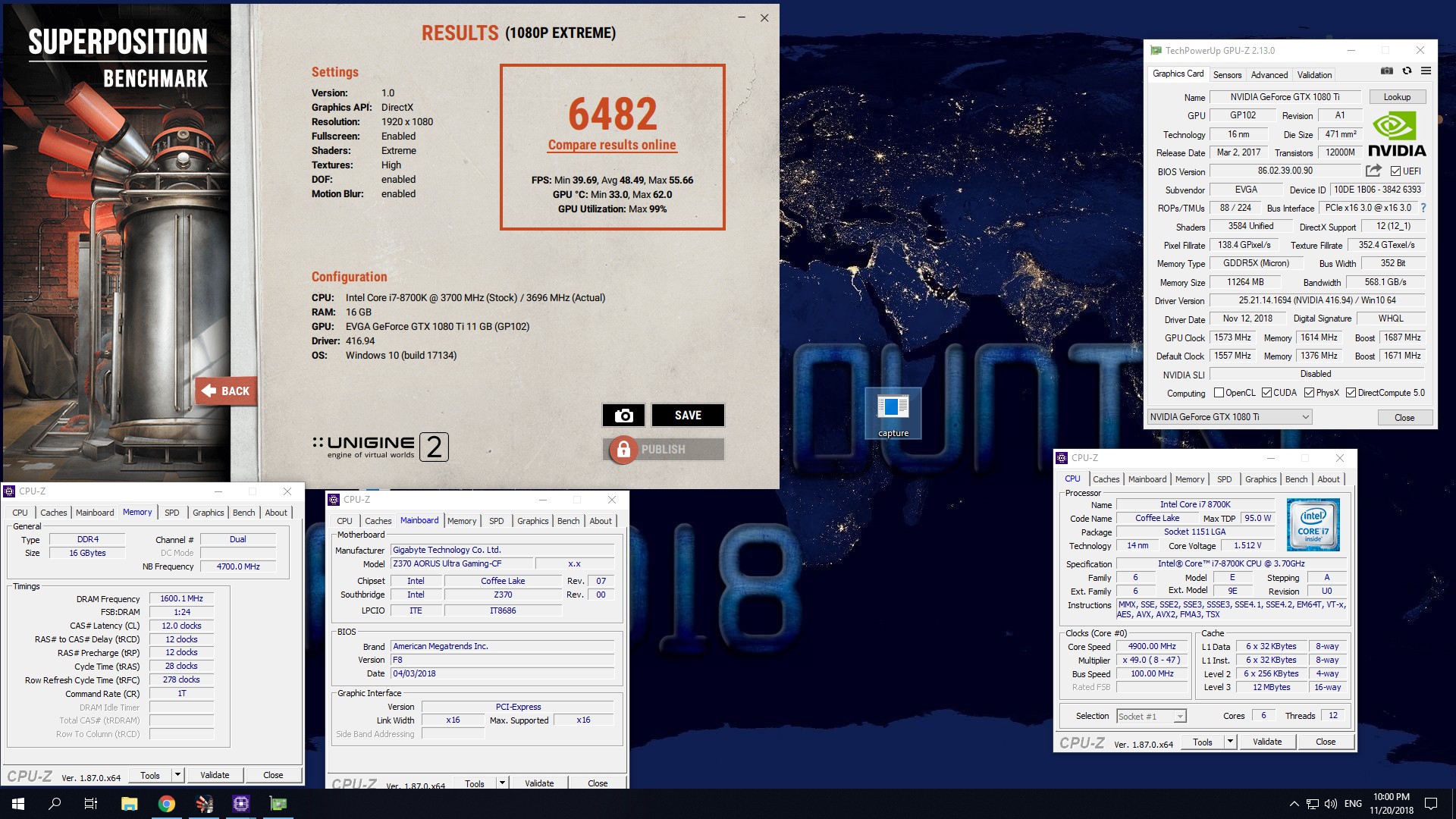Image resolution: width=1456 pixels, height=819 pixels.
Task: Switch to the Advanced tab in GPU-Z
Action: 1269,74
